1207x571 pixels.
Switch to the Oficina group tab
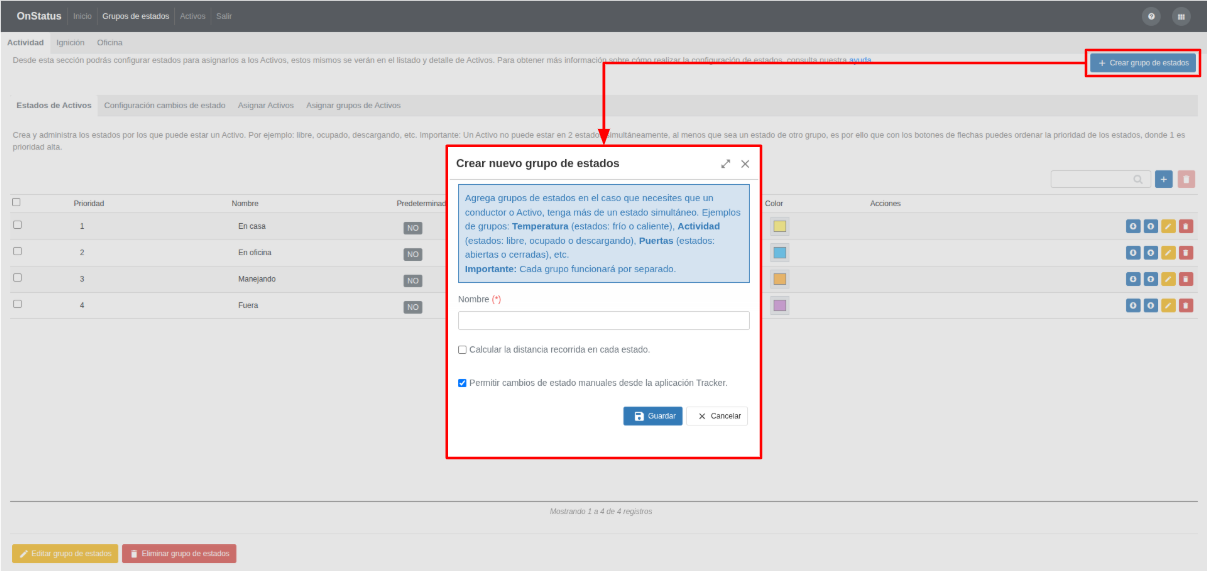click(110, 43)
